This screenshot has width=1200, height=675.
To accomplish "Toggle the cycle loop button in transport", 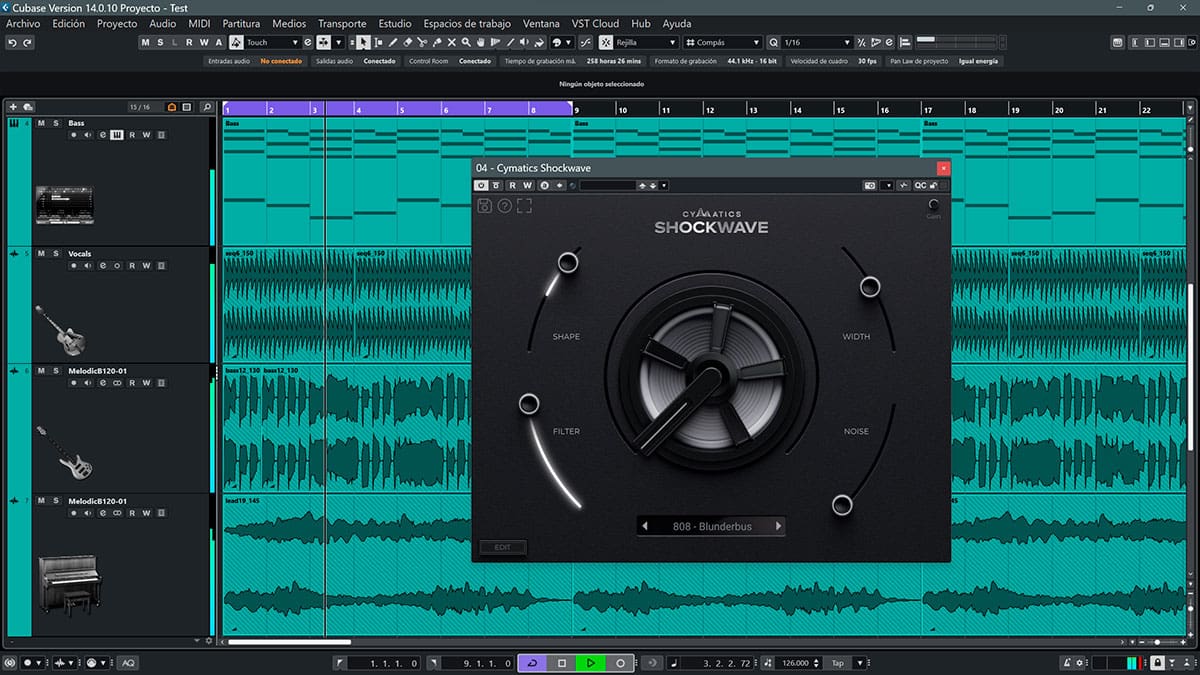I will pos(532,663).
